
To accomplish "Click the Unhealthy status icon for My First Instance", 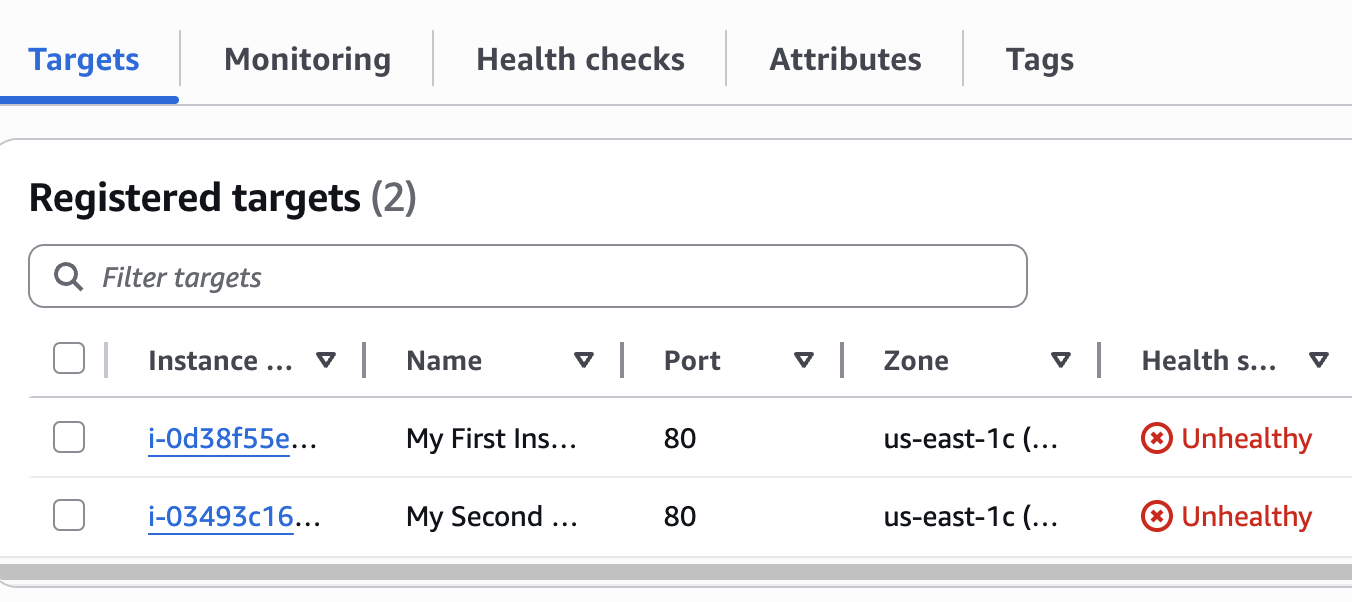I will pos(1157,438).
